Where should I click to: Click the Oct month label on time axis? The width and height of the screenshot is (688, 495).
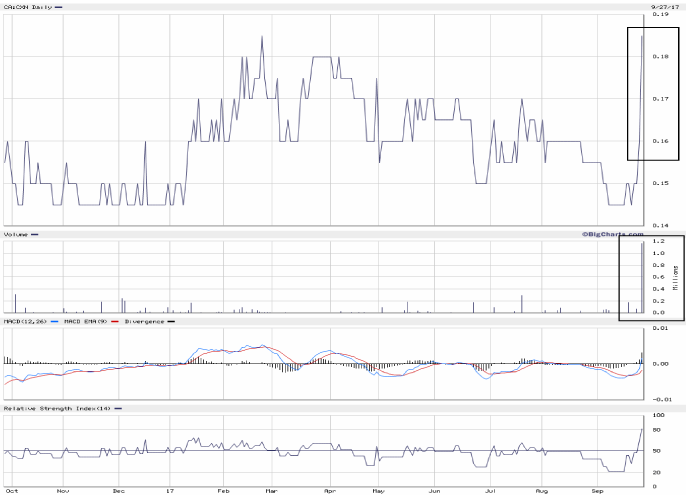pos(11,491)
